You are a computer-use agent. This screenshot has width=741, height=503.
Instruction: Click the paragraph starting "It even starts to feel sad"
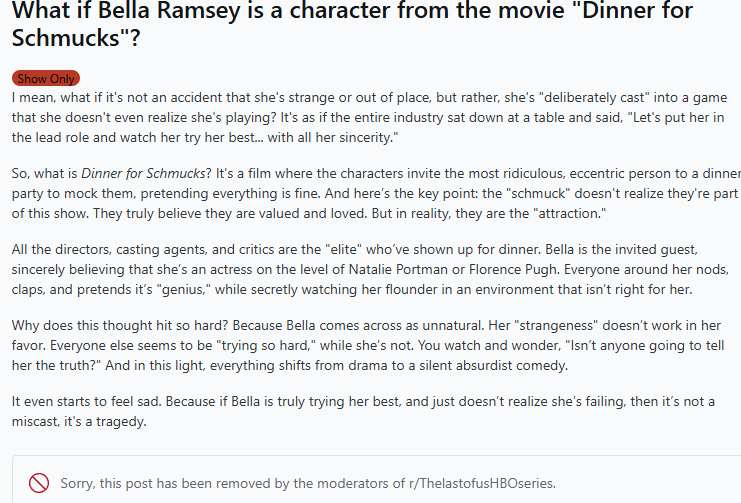pos(363,411)
